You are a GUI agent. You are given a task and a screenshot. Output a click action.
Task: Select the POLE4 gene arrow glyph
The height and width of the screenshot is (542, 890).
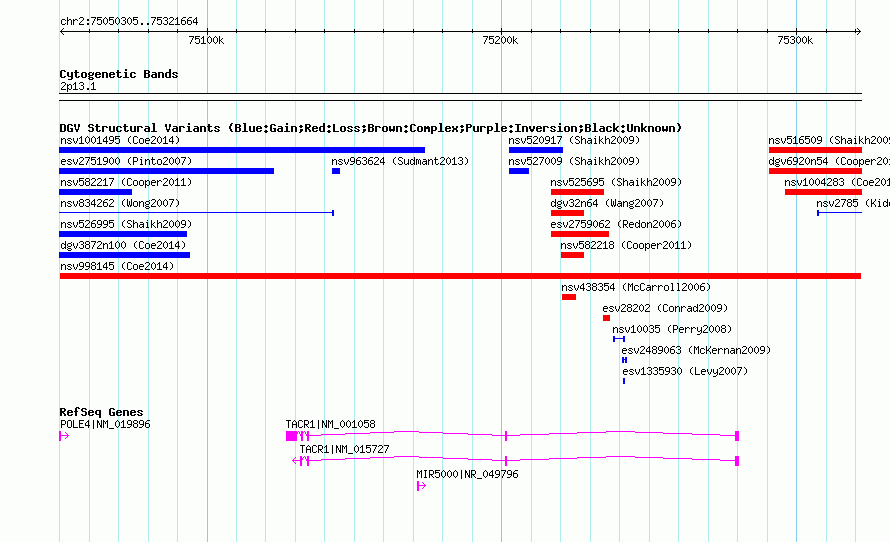point(64,436)
